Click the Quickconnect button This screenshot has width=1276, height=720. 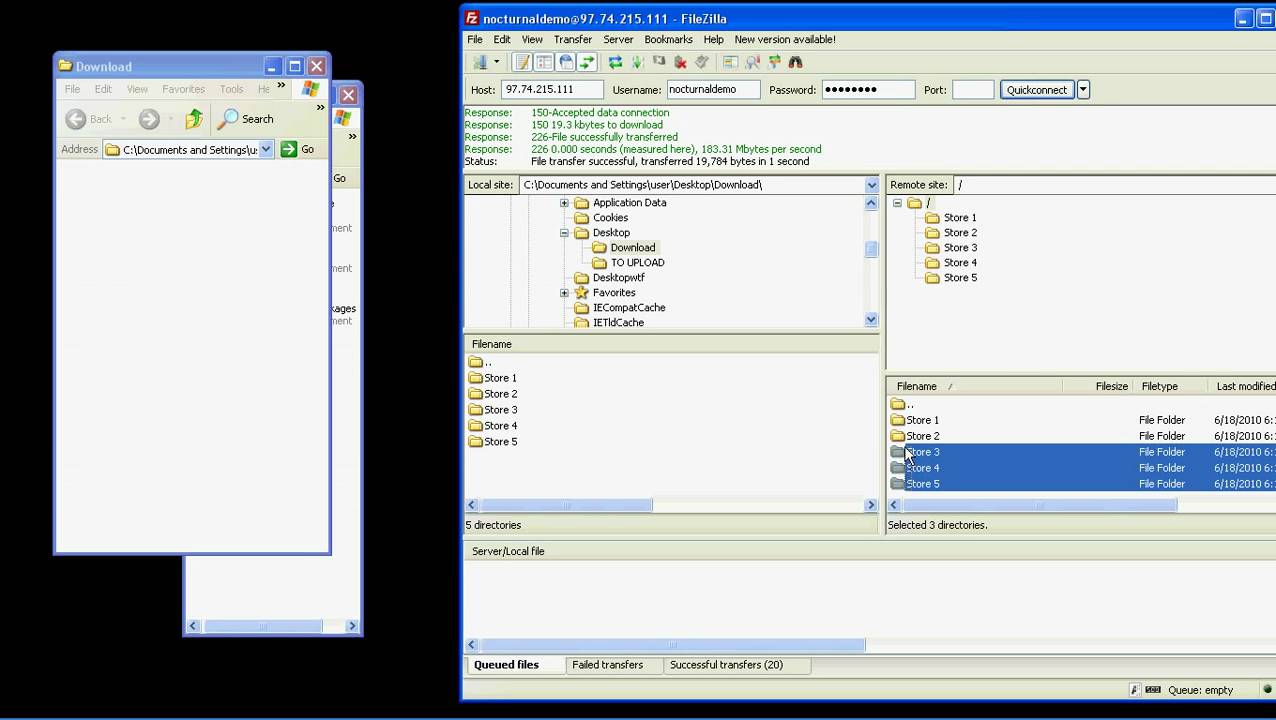coord(1037,90)
